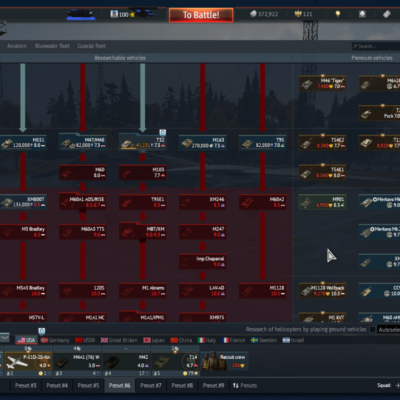Viewport: 400px width, 400px height.
Task: Click the M46 Tiger premium tank icon
Action: 307,84
